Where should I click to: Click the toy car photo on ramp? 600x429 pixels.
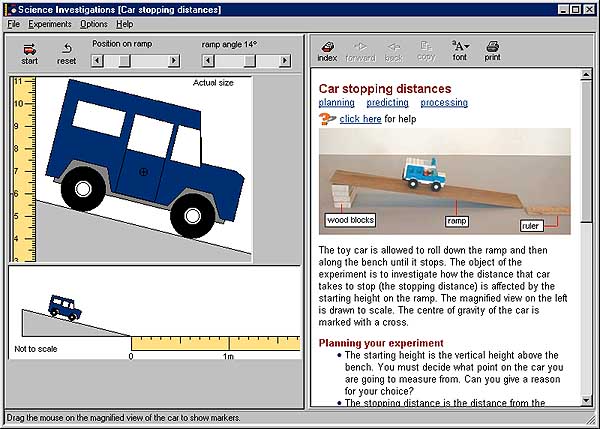tap(425, 173)
